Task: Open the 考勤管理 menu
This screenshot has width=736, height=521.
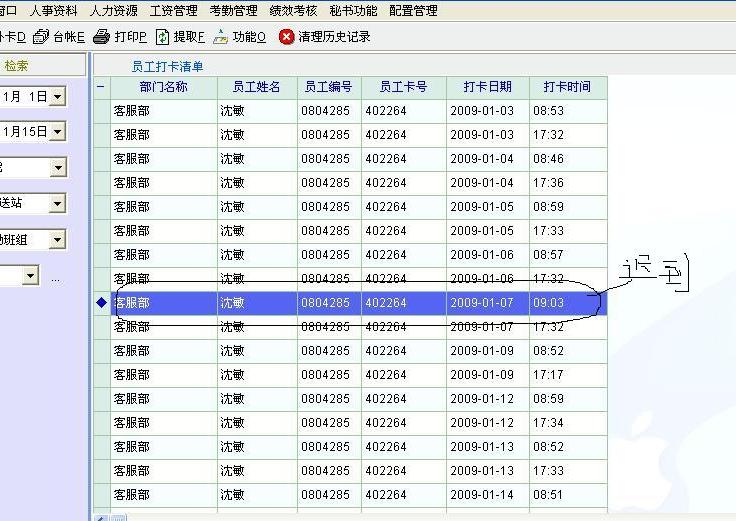Action: pyautogui.click(x=233, y=11)
